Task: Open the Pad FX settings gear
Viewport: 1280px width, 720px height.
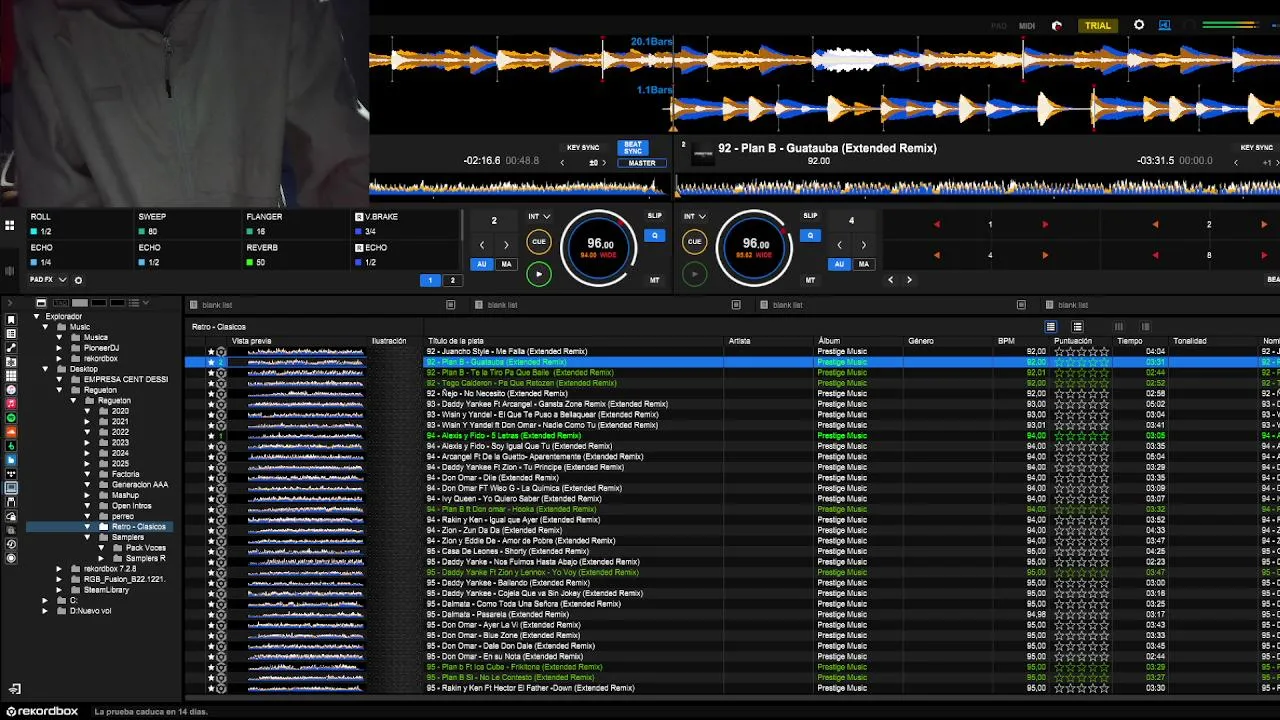Action: click(78, 280)
